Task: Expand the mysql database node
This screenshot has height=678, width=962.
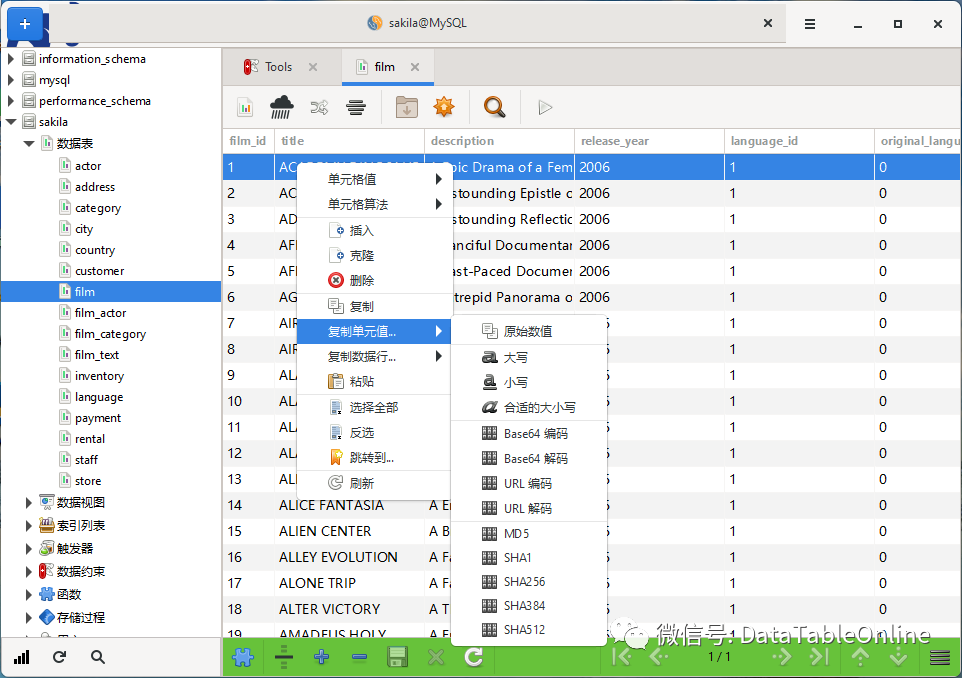Action: click(10, 80)
